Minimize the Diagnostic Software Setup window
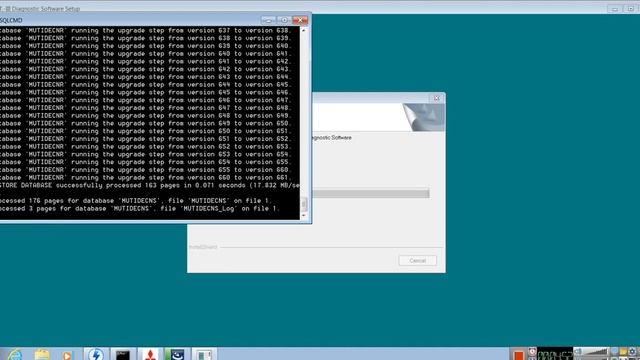The width and height of the screenshot is (640, 360). tap(614, 9)
